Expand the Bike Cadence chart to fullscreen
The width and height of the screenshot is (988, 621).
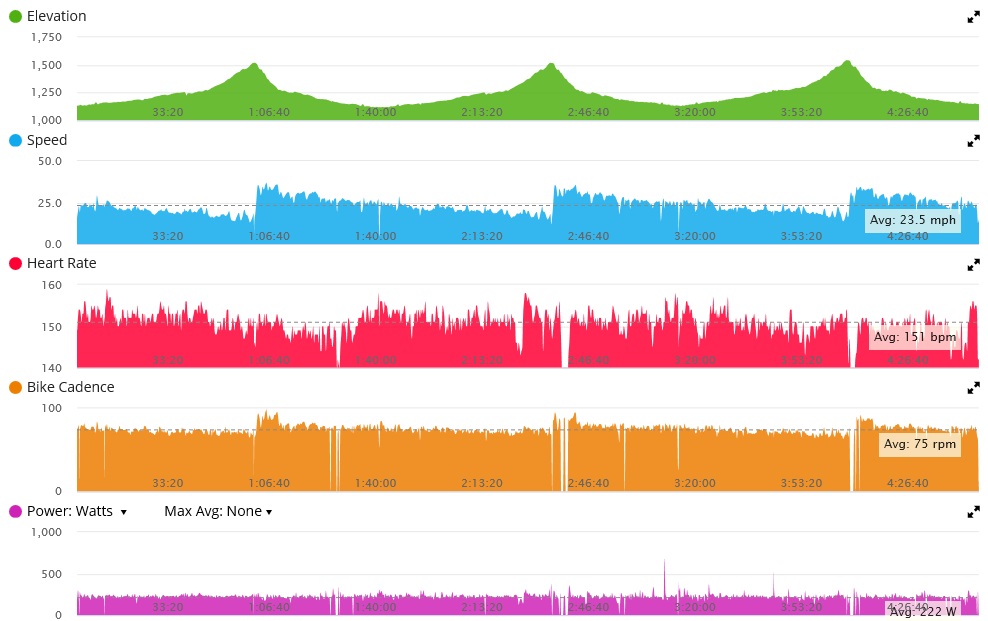point(974,389)
